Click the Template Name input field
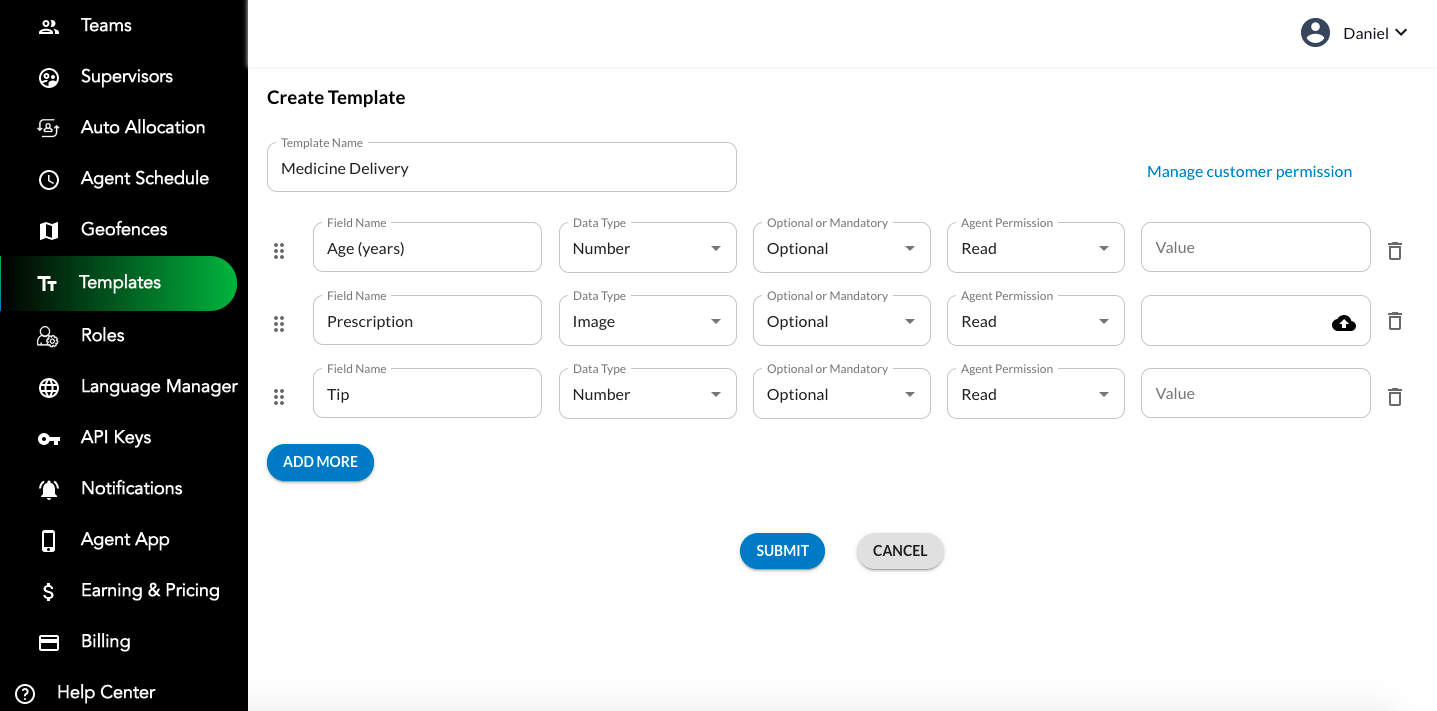Viewport: 1437px width, 711px height. click(501, 168)
